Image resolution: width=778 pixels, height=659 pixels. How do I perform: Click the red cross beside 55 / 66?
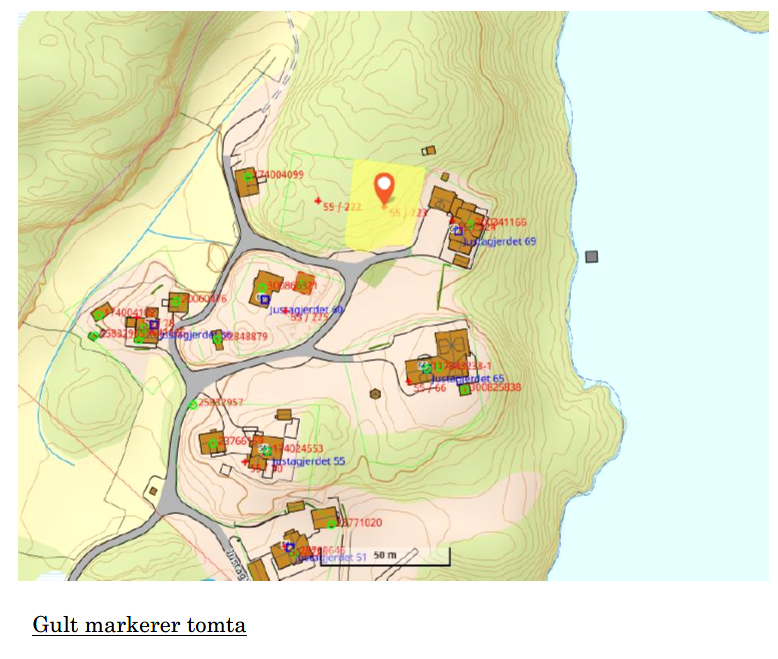(409, 382)
